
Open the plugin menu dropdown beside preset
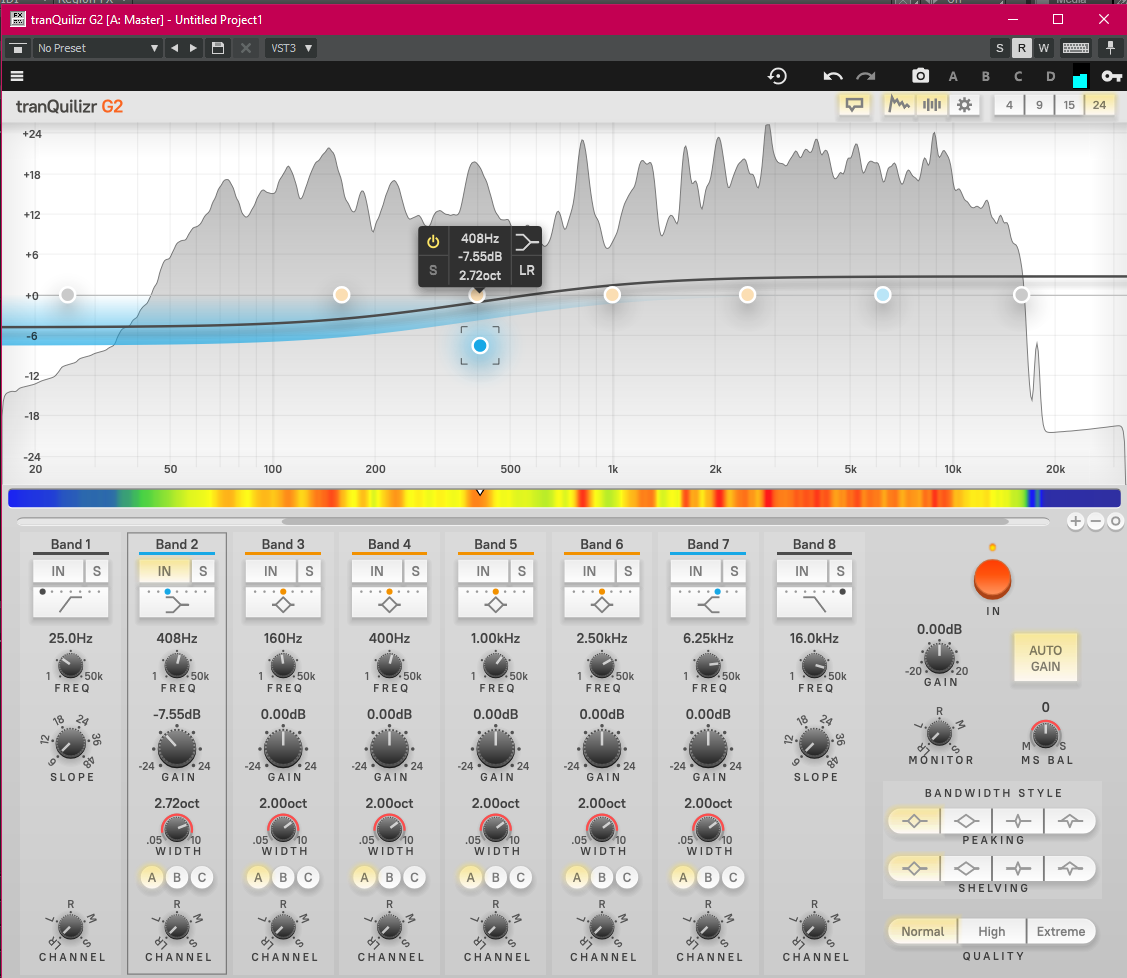[x=18, y=48]
